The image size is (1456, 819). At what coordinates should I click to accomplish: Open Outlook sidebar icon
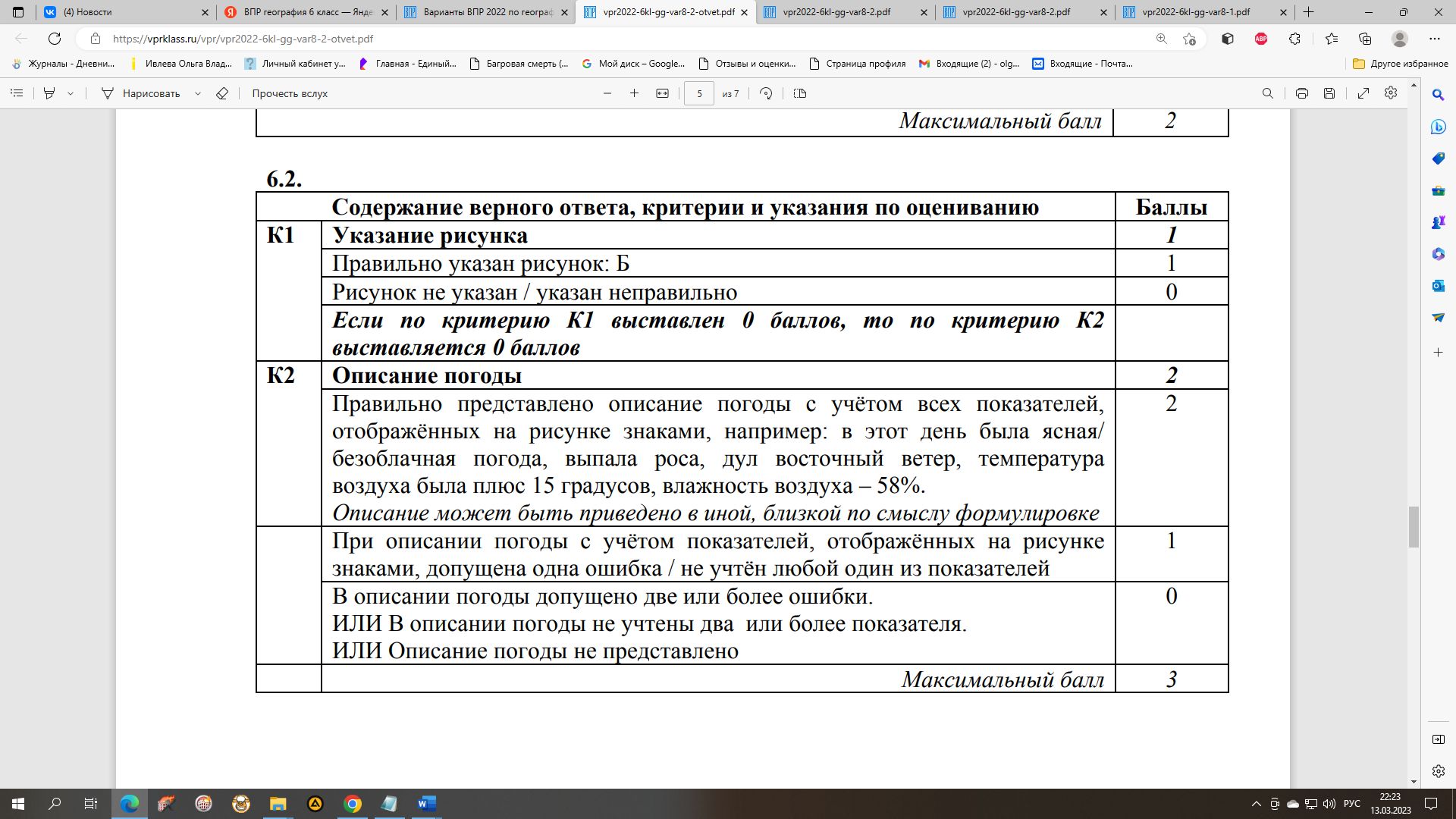tap(1438, 286)
